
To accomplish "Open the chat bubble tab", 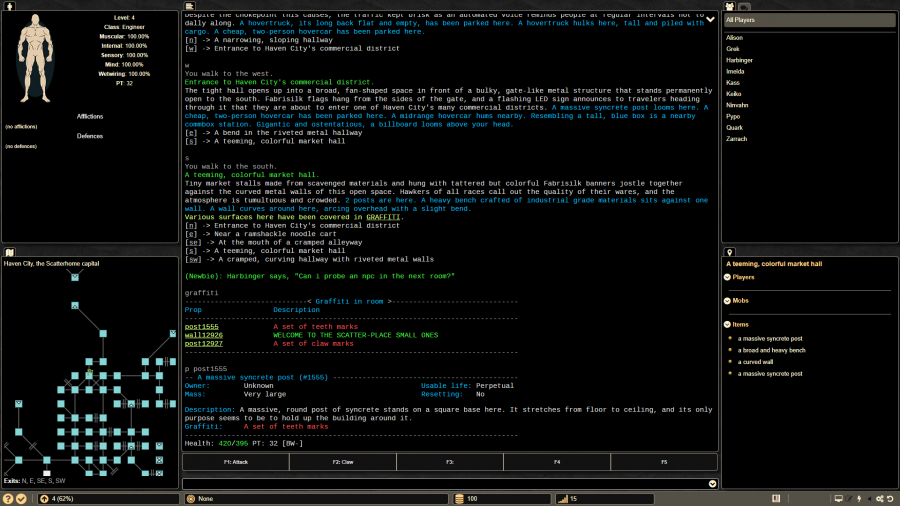I will pos(744,7).
